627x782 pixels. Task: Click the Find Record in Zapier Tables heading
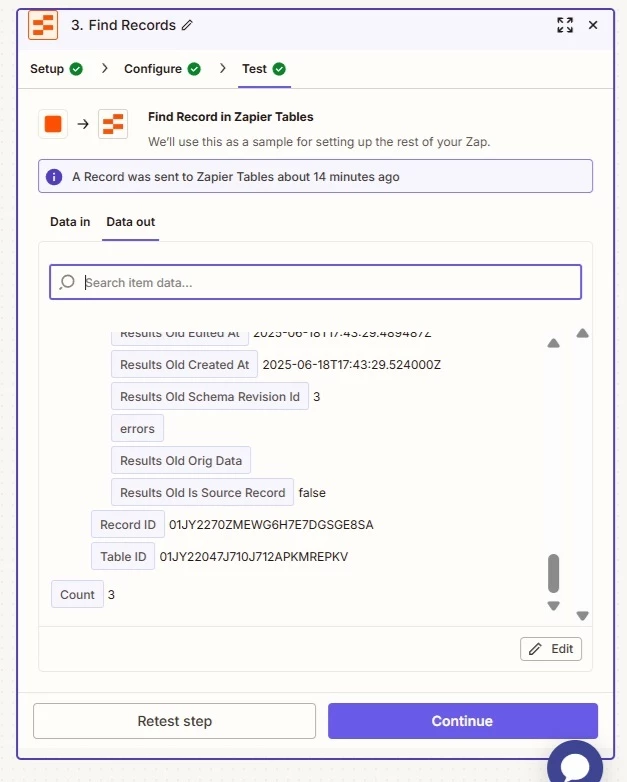tap(230, 117)
